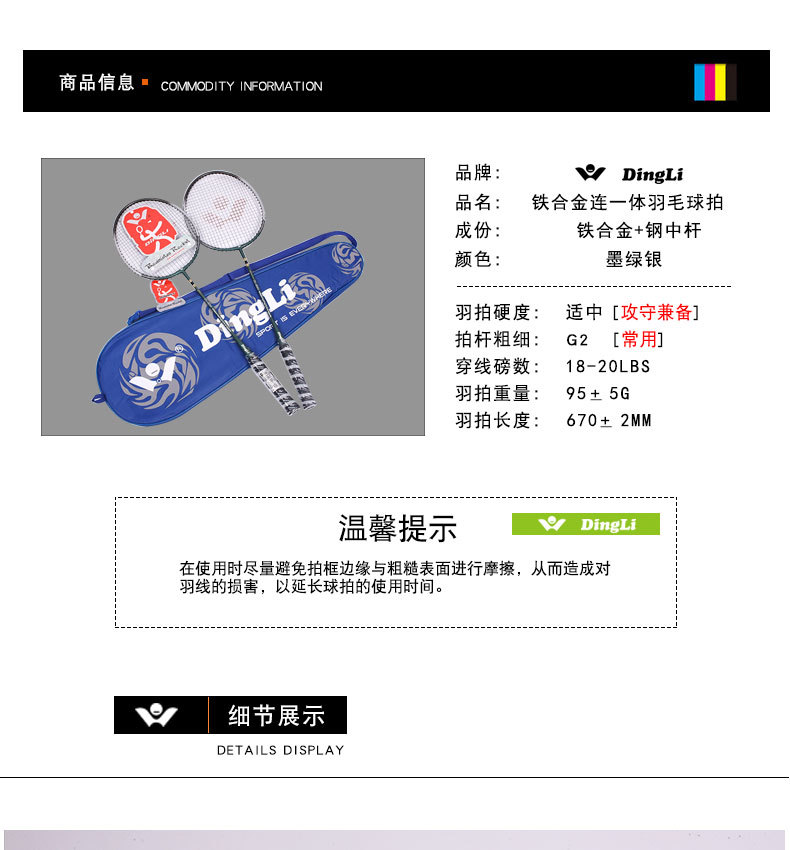This screenshot has height=850, width=790.
Task: Open the badminton racket product photo
Action: point(233,297)
